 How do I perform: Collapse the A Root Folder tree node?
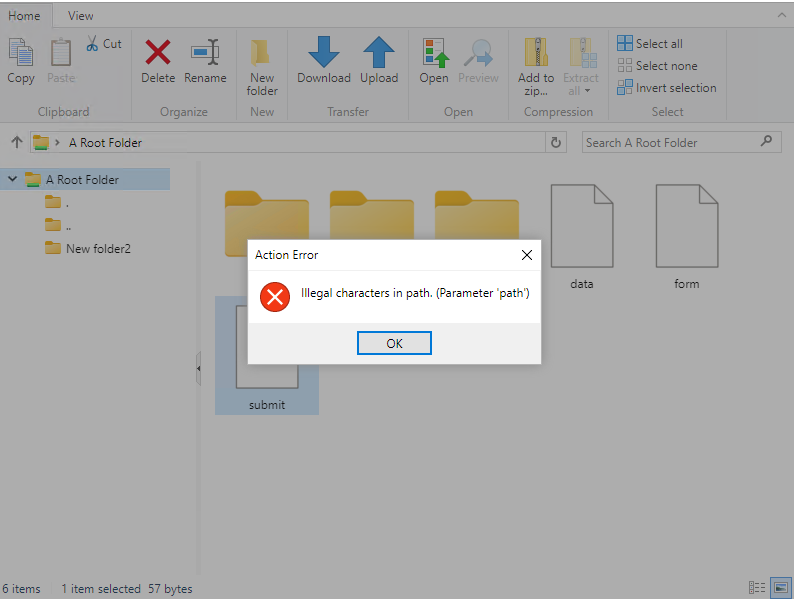tap(12, 180)
